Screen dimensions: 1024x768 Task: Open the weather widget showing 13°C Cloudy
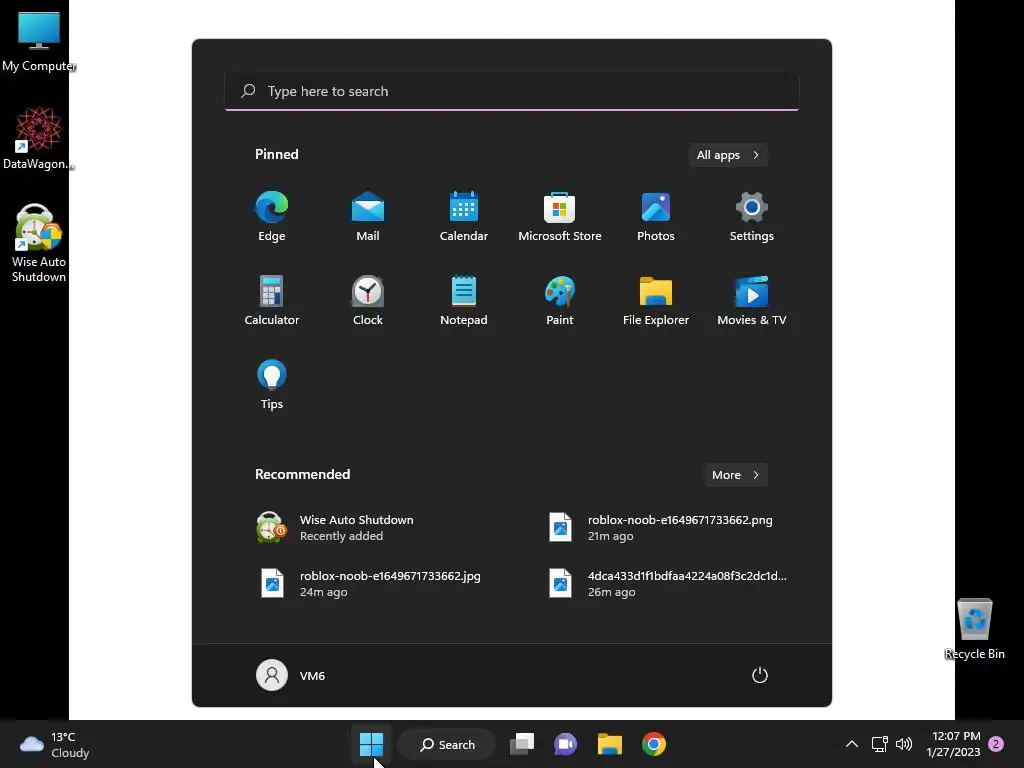[x=55, y=744]
